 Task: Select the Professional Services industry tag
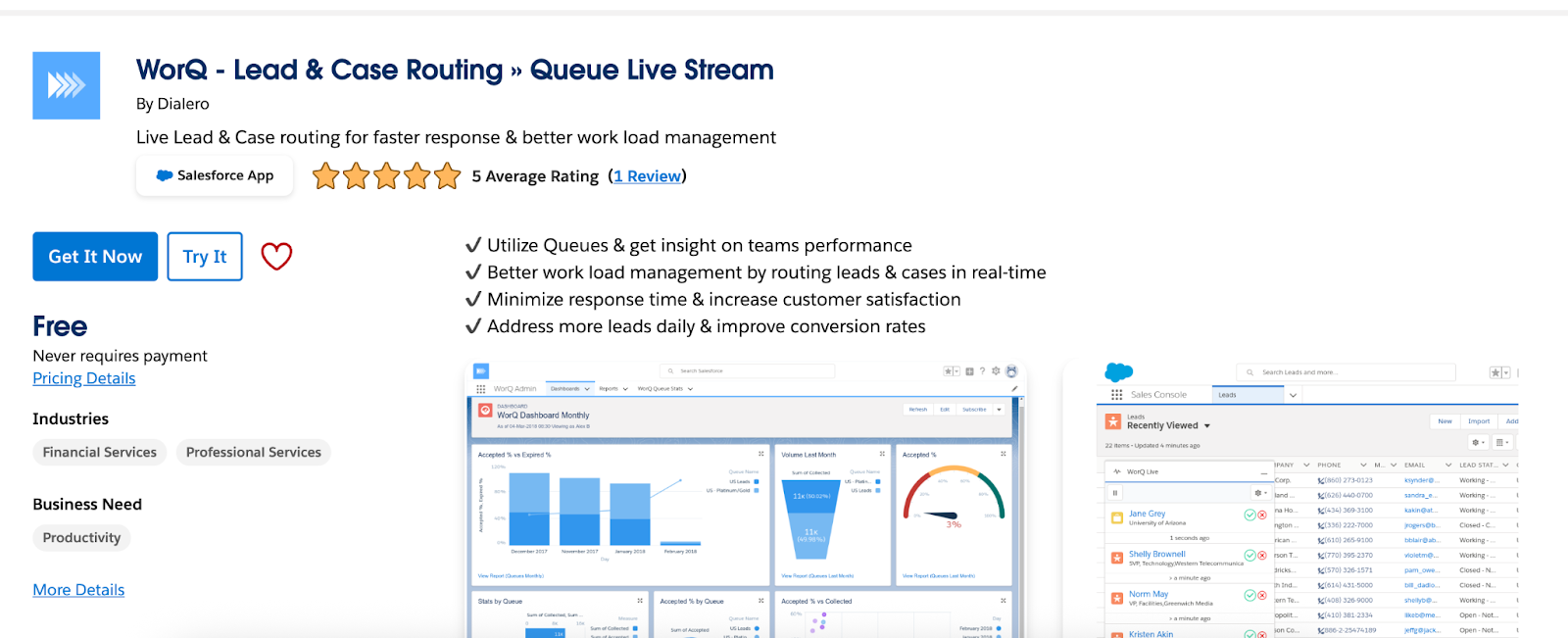pos(254,453)
